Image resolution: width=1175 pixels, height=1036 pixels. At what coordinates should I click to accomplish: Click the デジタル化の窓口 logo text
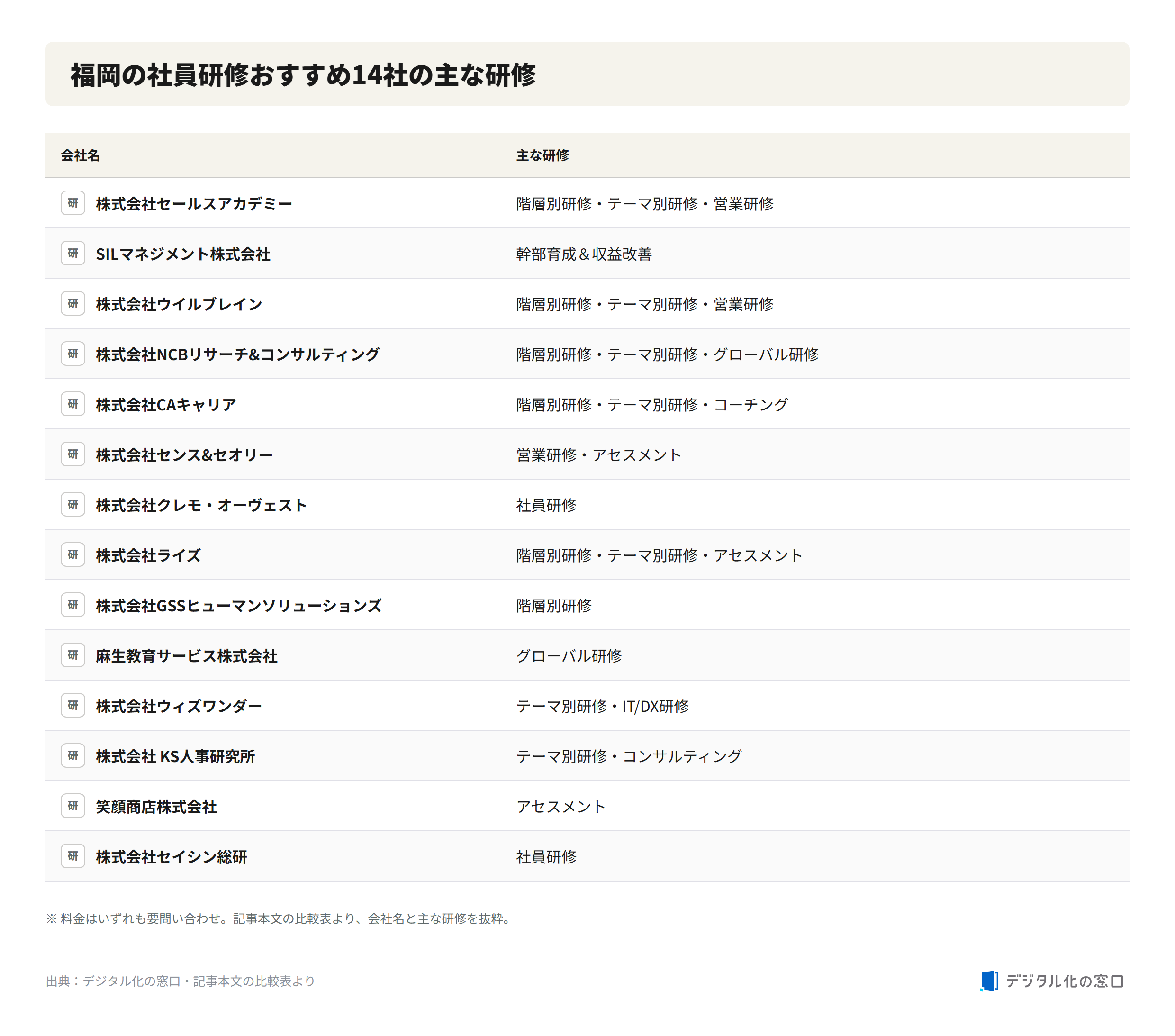tap(1065, 981)
